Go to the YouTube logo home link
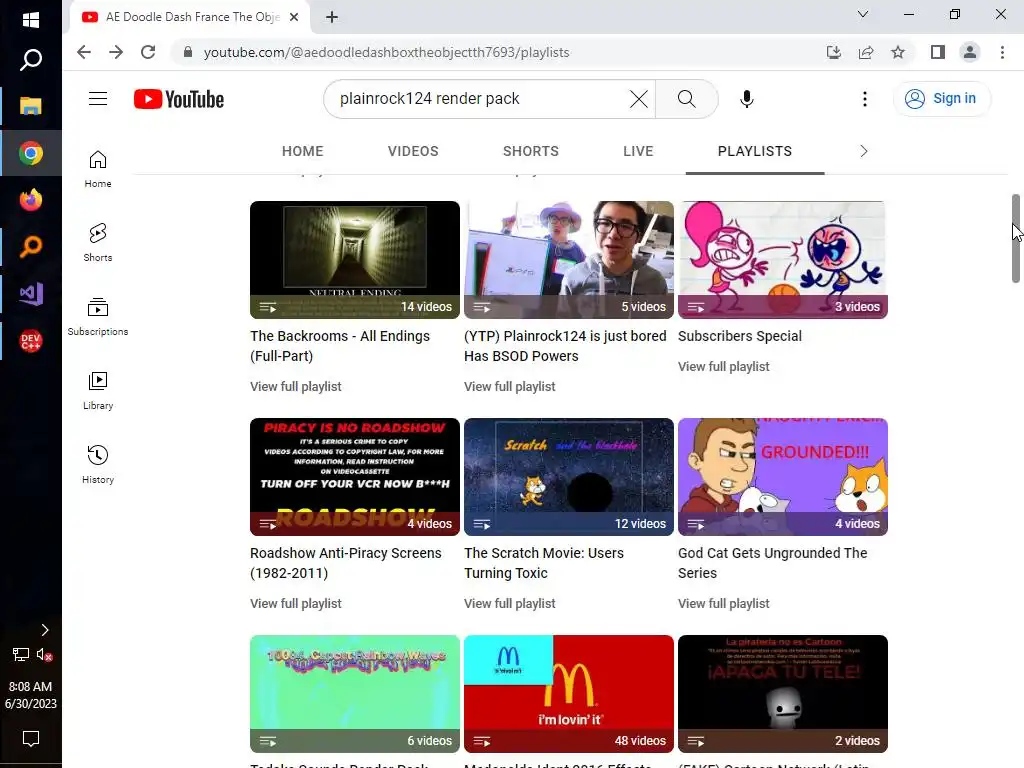 [179, 99]
